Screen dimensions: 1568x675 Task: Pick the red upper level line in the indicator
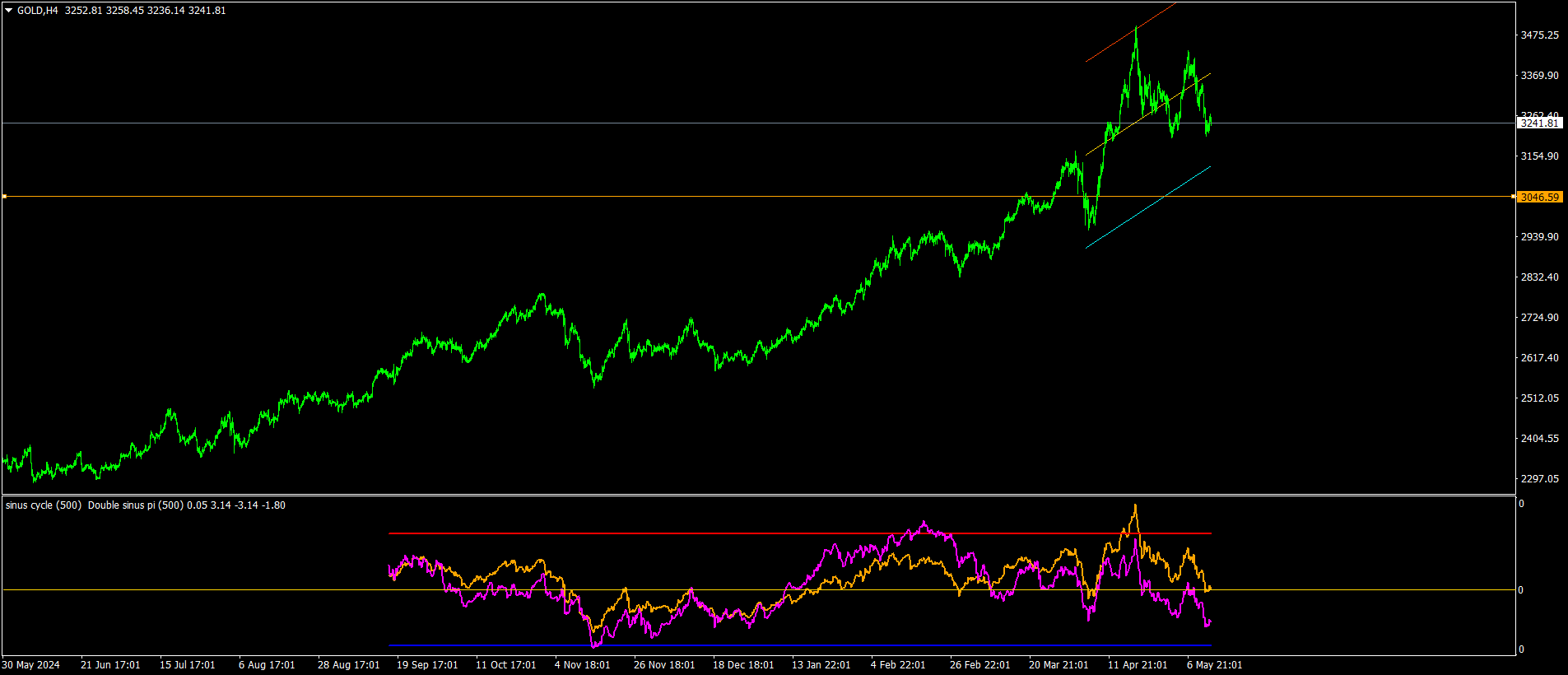pyautogui.click(x=799, y=533)
